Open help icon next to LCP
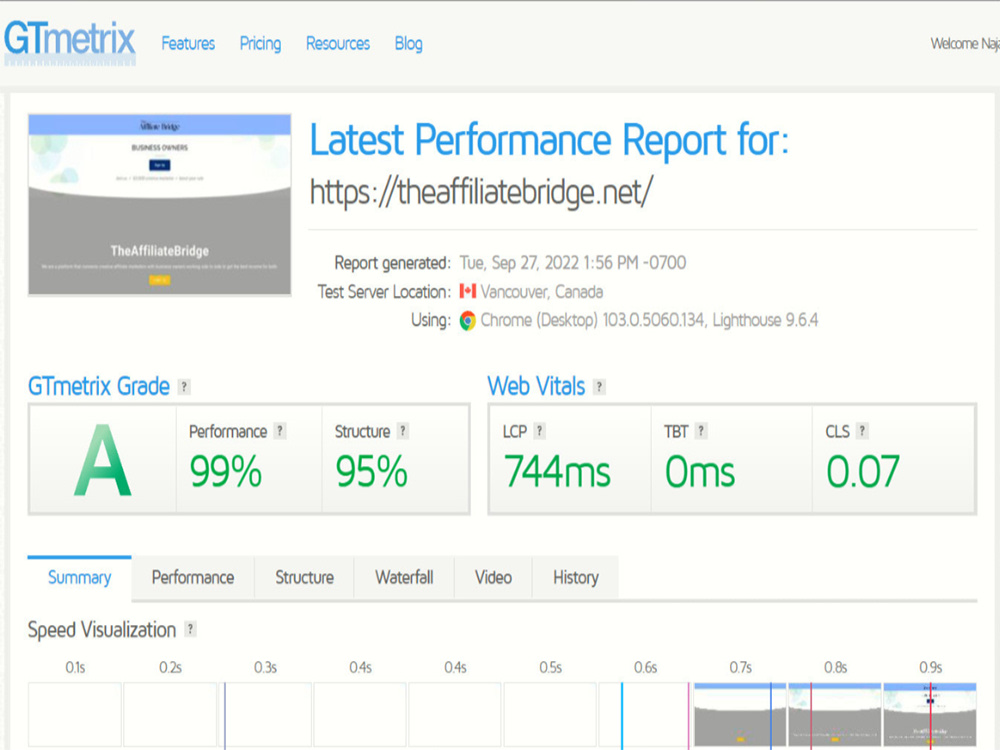1000x750 pixels. click(x=540, y=431)
